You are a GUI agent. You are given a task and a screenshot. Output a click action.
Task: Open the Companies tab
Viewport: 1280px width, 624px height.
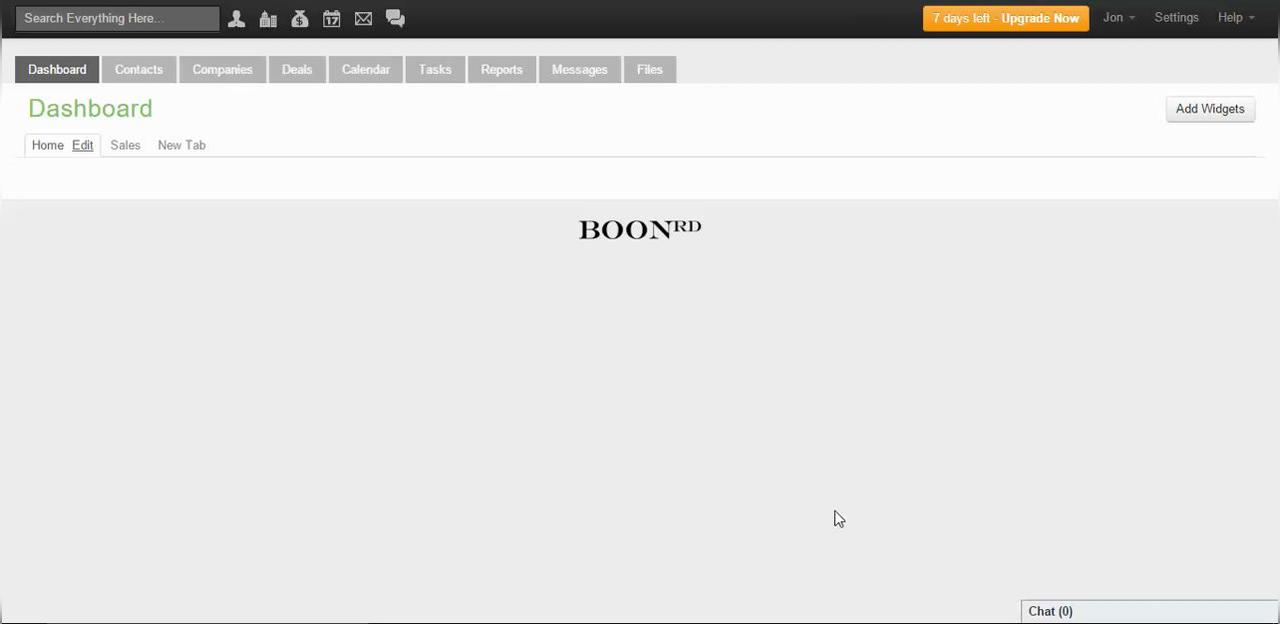tap(222, 69)
